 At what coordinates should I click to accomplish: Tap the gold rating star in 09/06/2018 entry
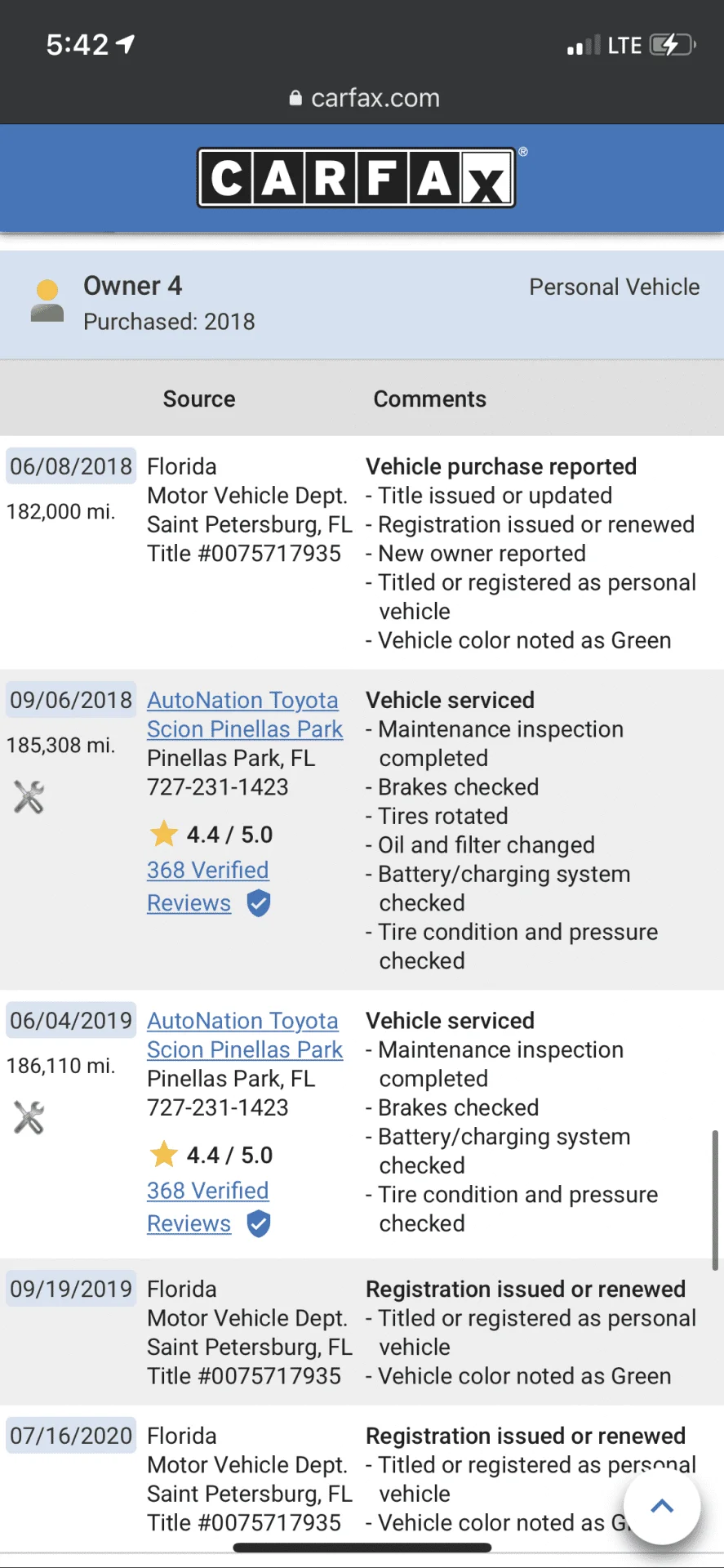click(164, 833)
